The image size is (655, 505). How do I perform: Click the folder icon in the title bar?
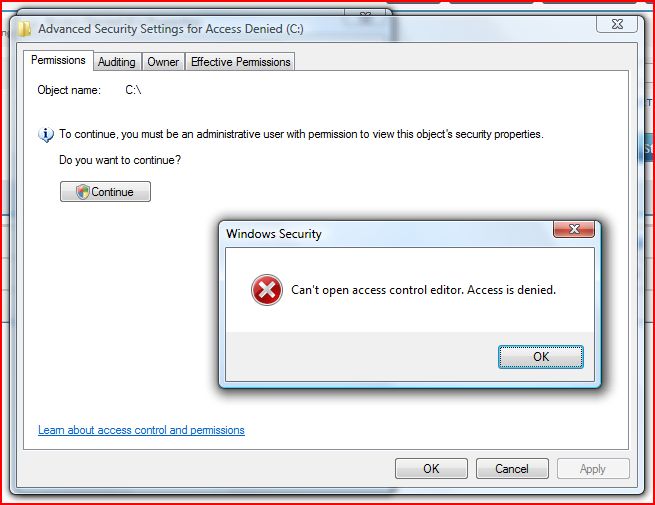coord(25,29)
